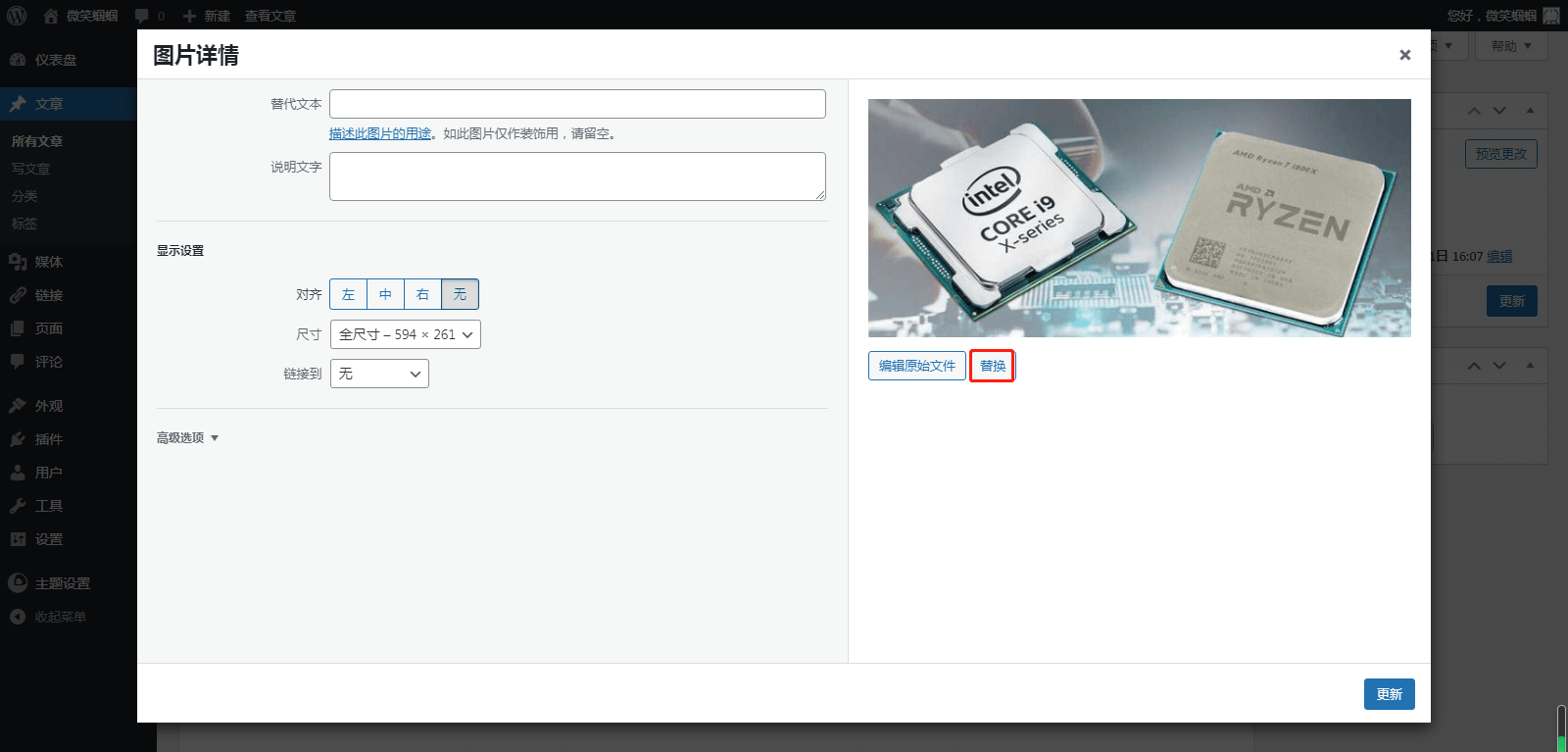Image resolution: width=1568 pixels, height=752 pixels.
Task: Open the image size dropdown
Action: click(405, 334)
